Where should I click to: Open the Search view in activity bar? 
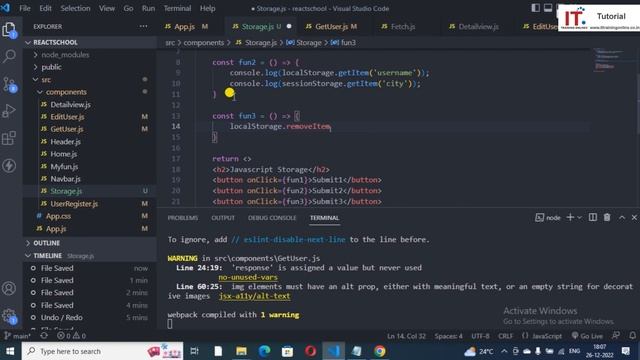click(x=9, y=56)
